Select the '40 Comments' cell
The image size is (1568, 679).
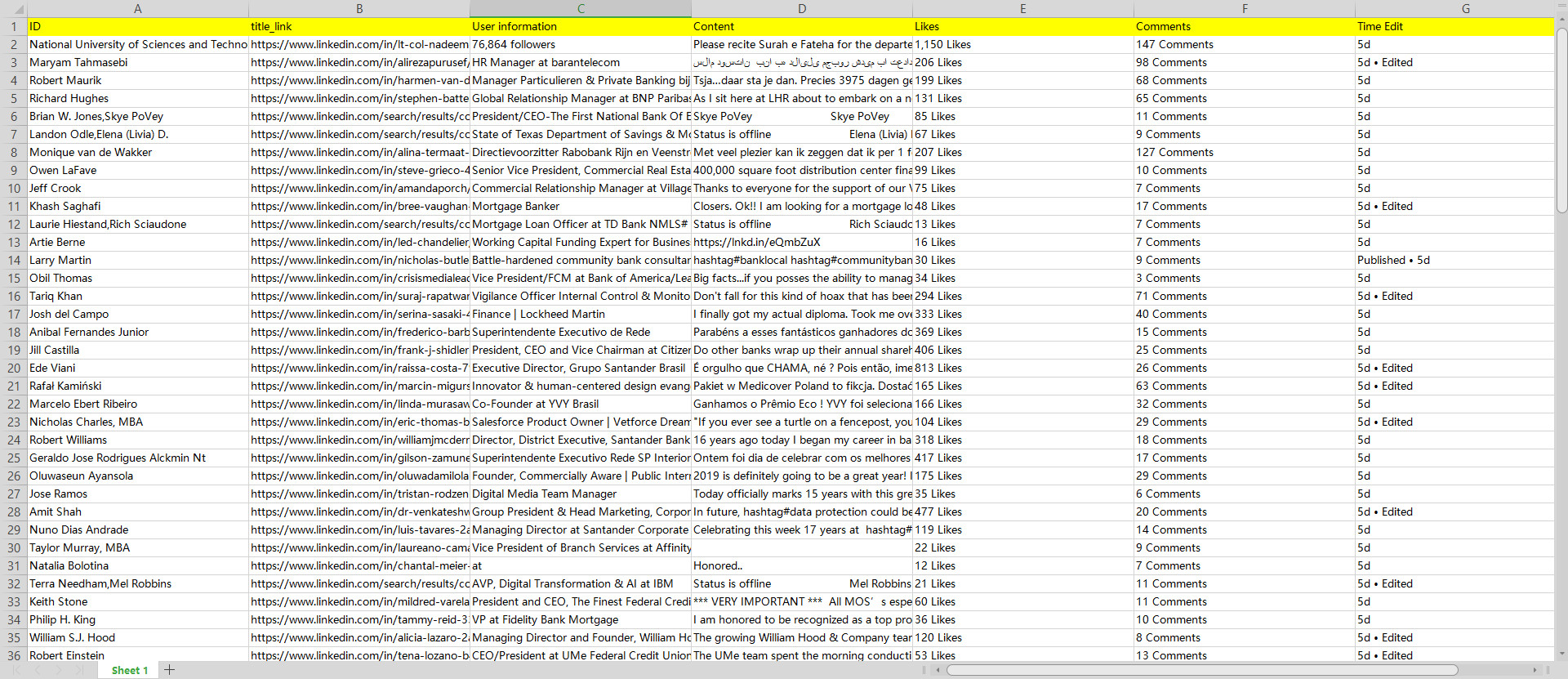click(1245, 314)
